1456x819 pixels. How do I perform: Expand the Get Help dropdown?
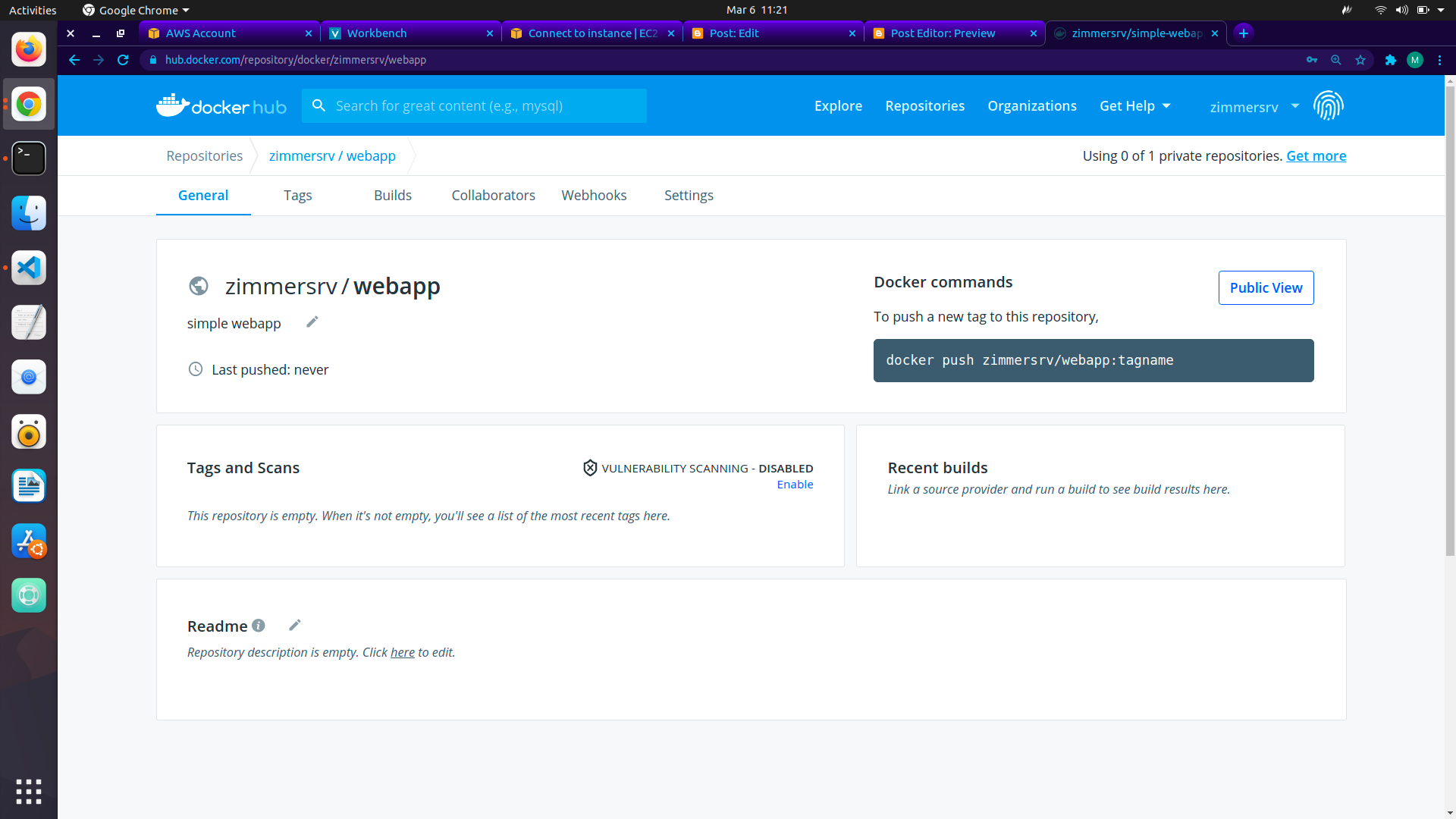click(x=1134, y=106)
